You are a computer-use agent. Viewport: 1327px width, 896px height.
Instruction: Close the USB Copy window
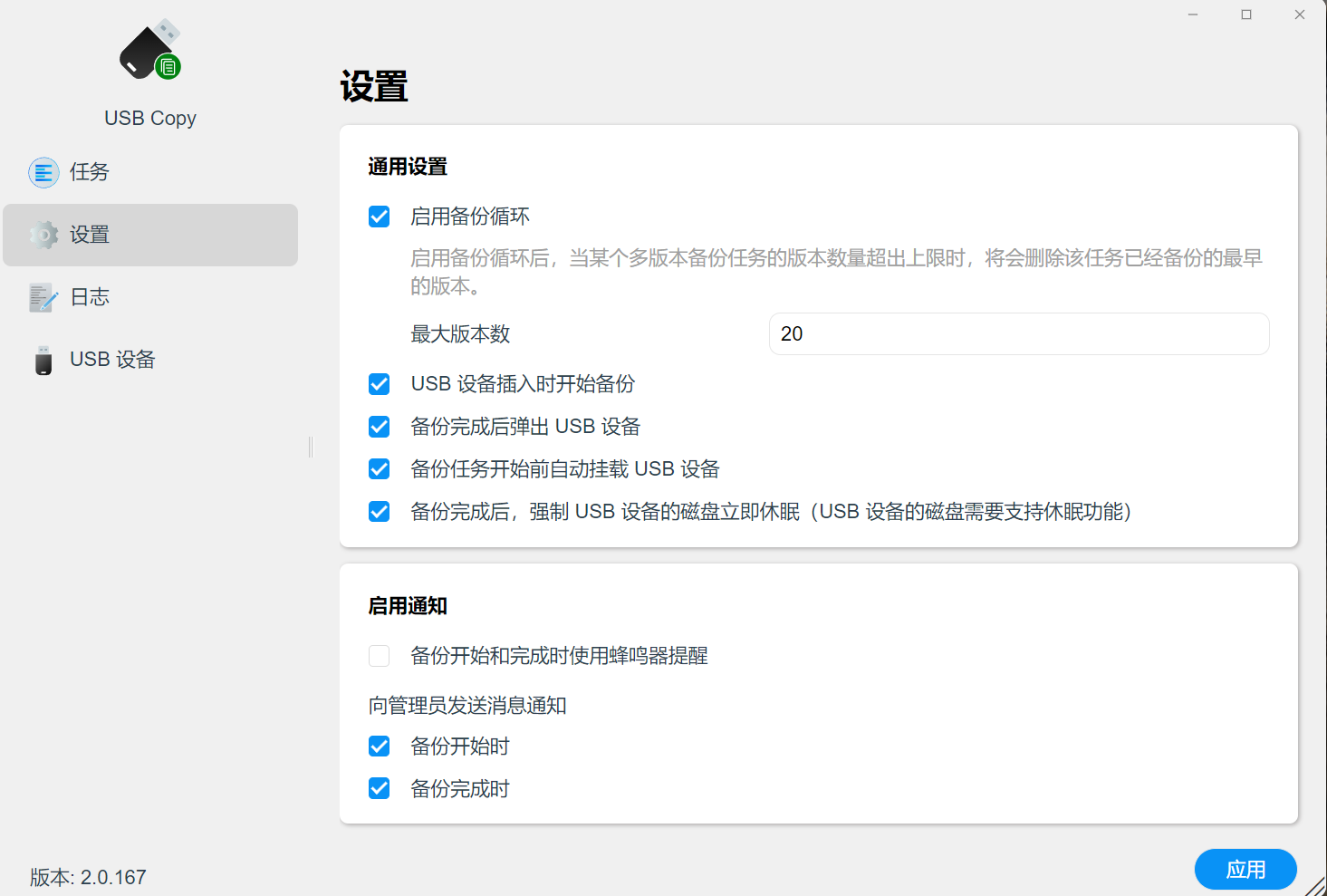click(x=1300, y=14)
